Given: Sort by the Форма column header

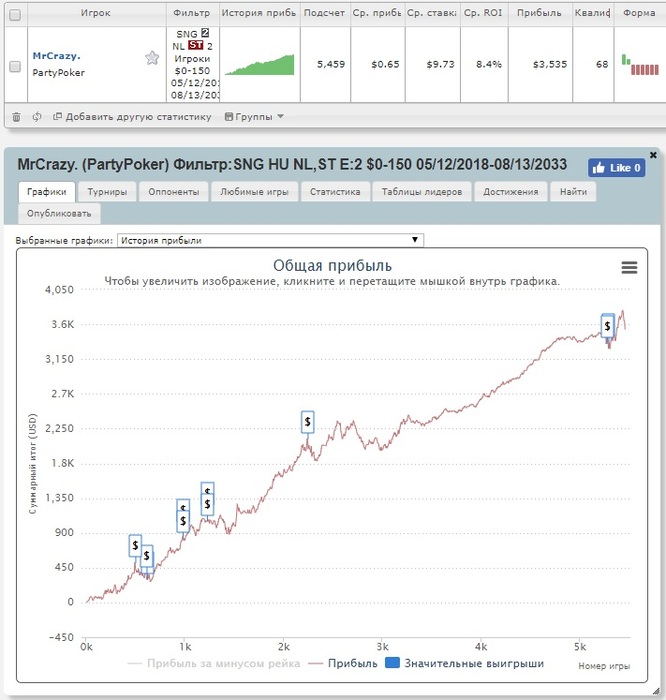Looking at the screenshot, I should tap(639, 13).
